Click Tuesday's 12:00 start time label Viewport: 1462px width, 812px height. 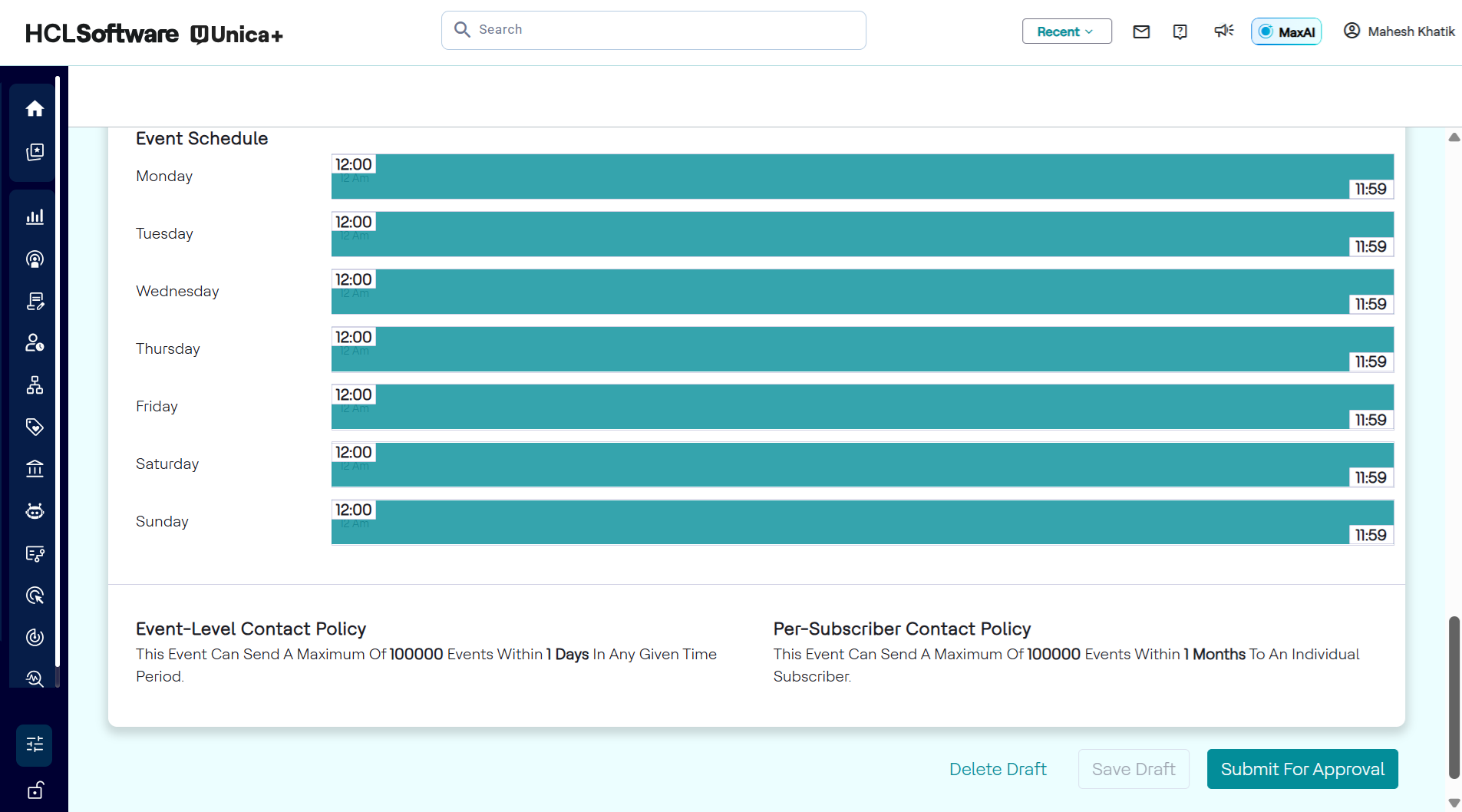coord(353,222)
